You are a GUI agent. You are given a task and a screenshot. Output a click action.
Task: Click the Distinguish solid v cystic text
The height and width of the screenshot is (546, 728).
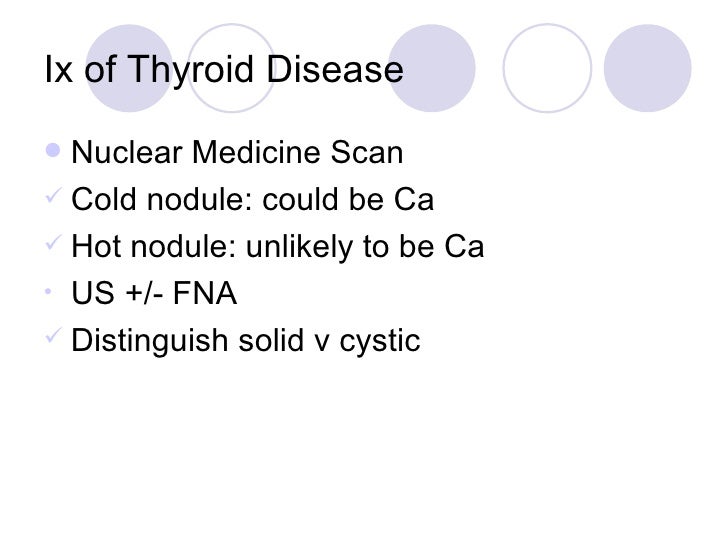tap(246, 340)
